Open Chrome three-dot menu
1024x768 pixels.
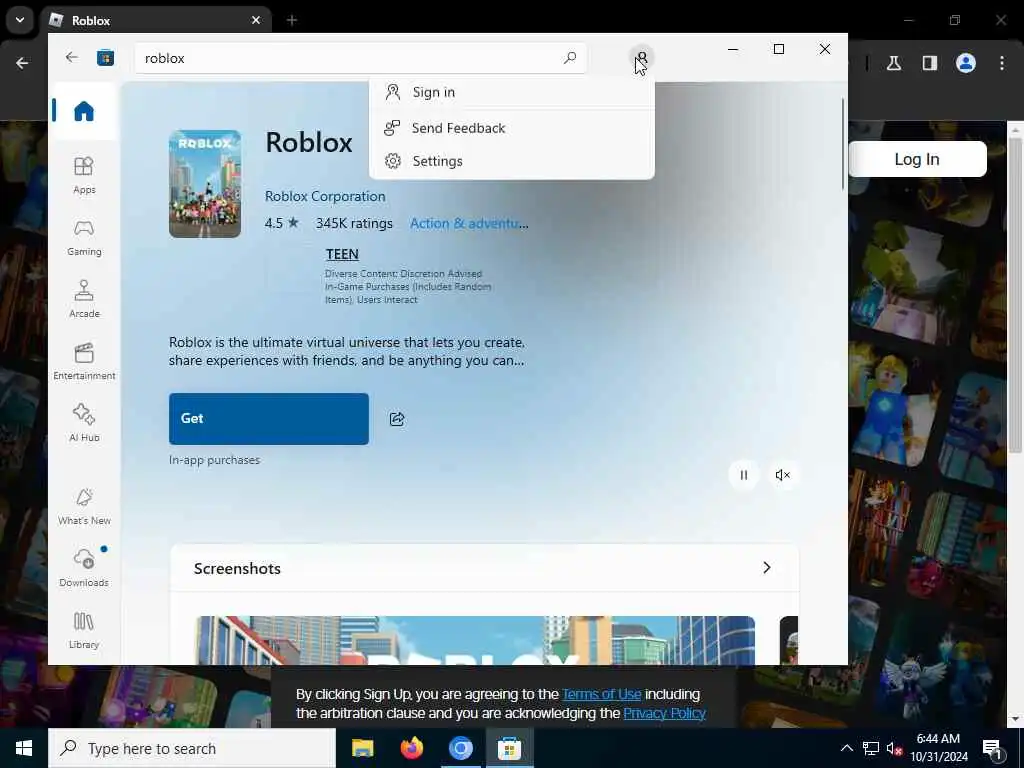point(1002,63)
